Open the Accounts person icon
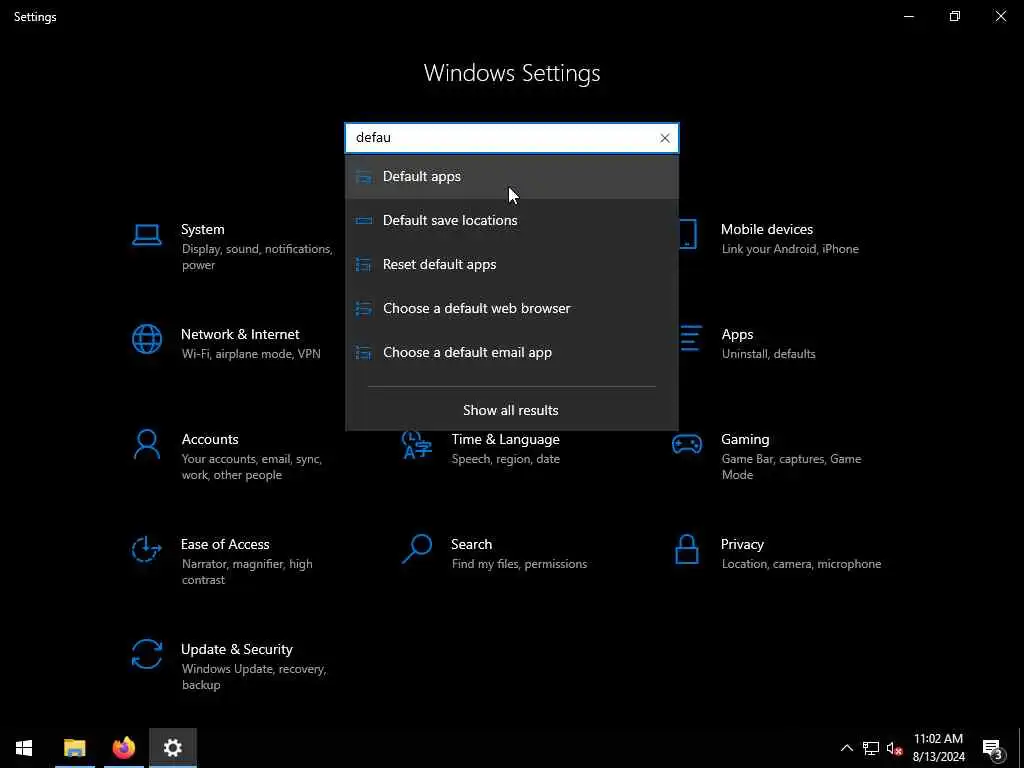This screenshot has height=768, width=1024. click(x=146, y=444)
